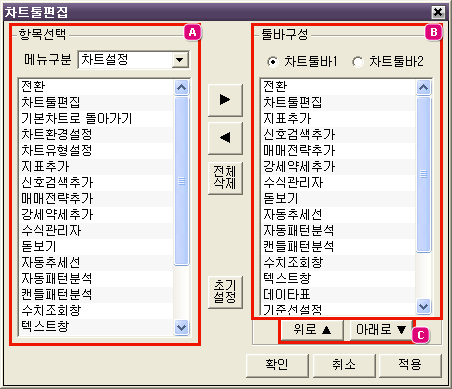
Task: Select 캔들패턴분석 in the 항목선택 list
Action: (97, 294)
